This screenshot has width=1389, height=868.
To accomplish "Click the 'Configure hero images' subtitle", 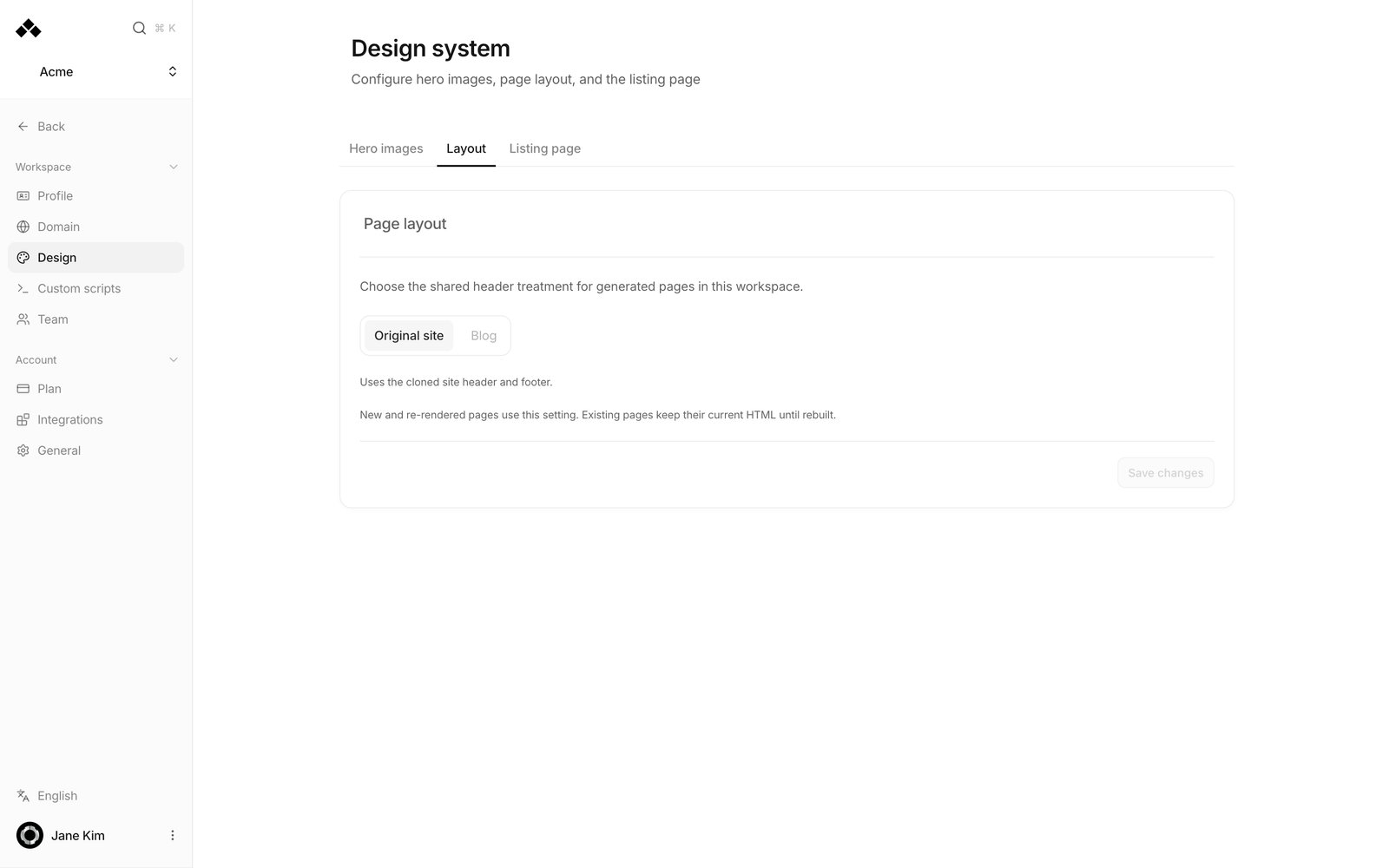I will click(526, 79).
